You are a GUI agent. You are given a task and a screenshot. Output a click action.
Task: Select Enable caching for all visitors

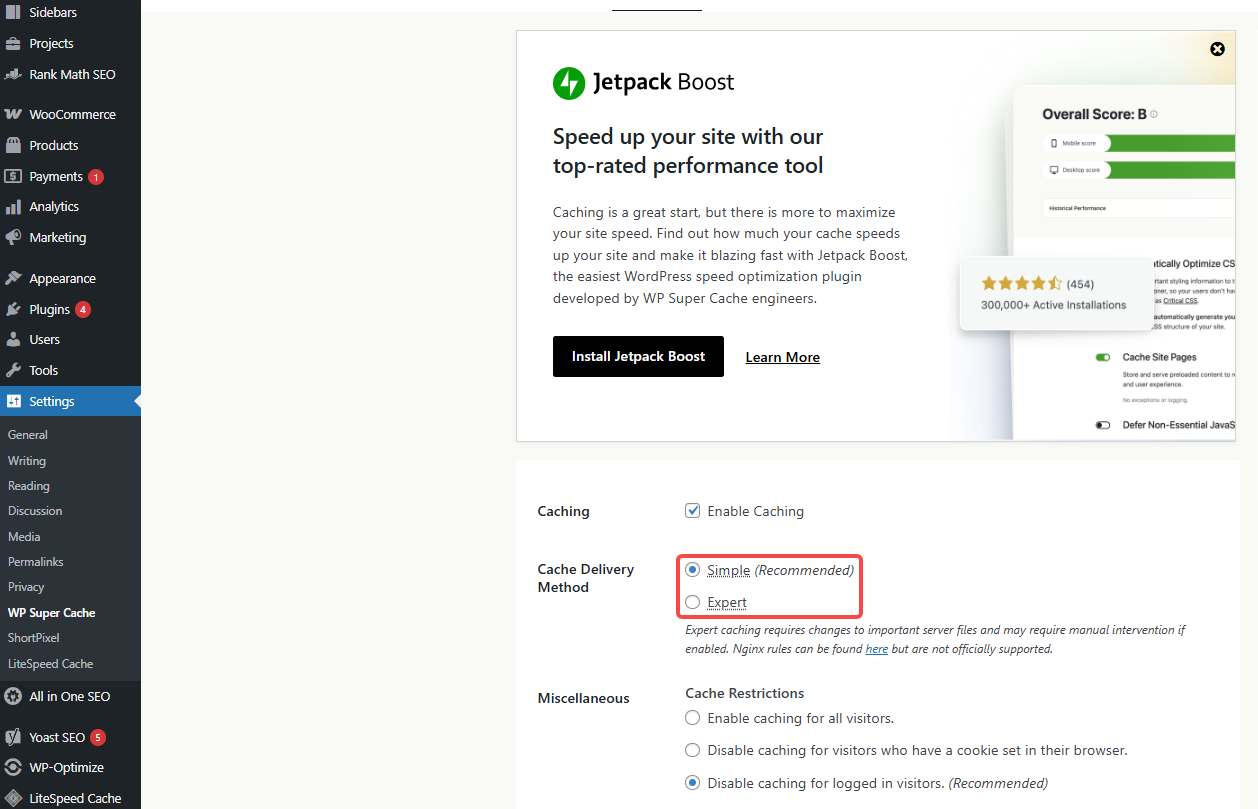point(692,718)
